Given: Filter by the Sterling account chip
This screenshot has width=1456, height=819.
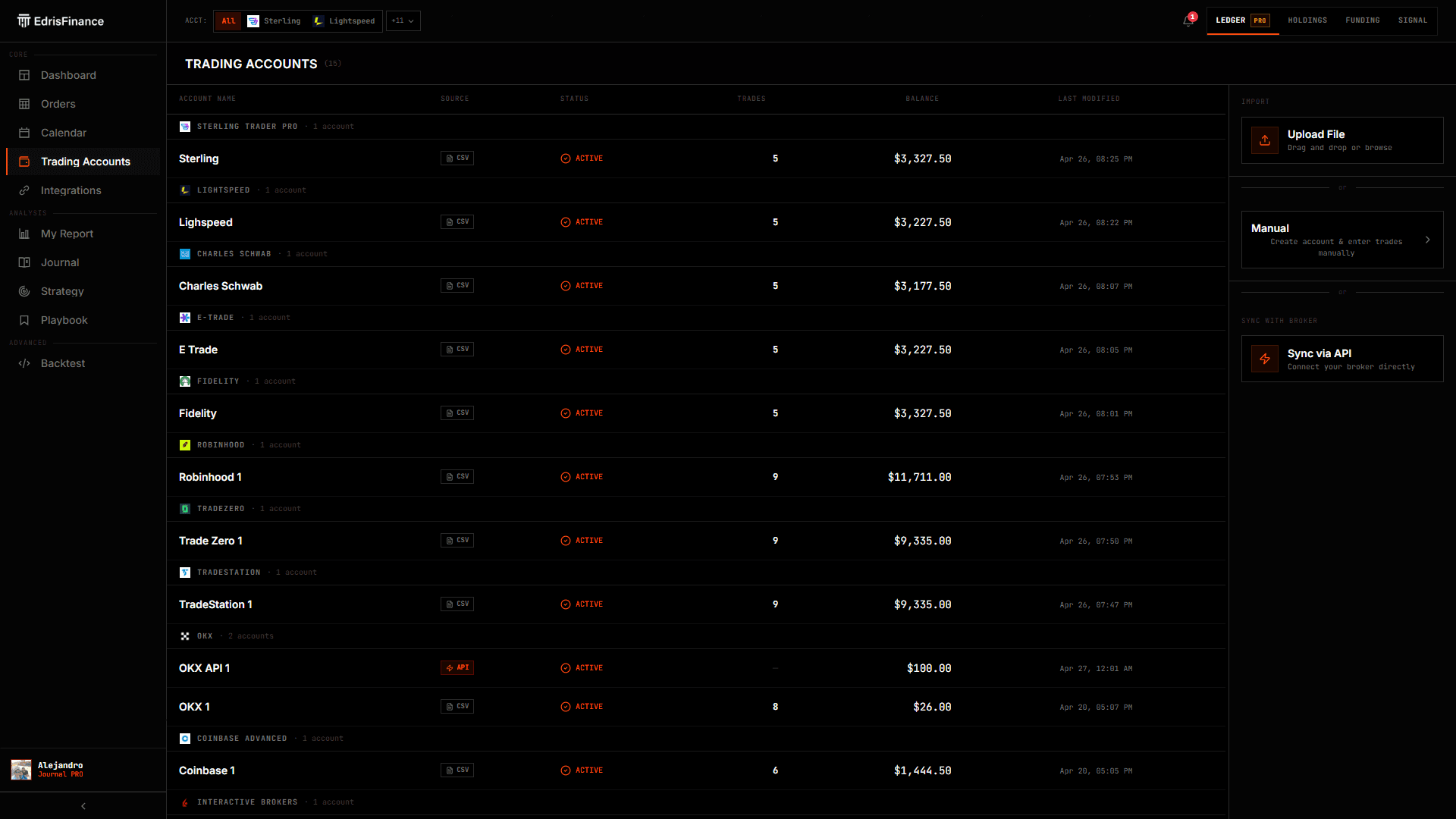Looking at the screenshot, I should [274, 21].
